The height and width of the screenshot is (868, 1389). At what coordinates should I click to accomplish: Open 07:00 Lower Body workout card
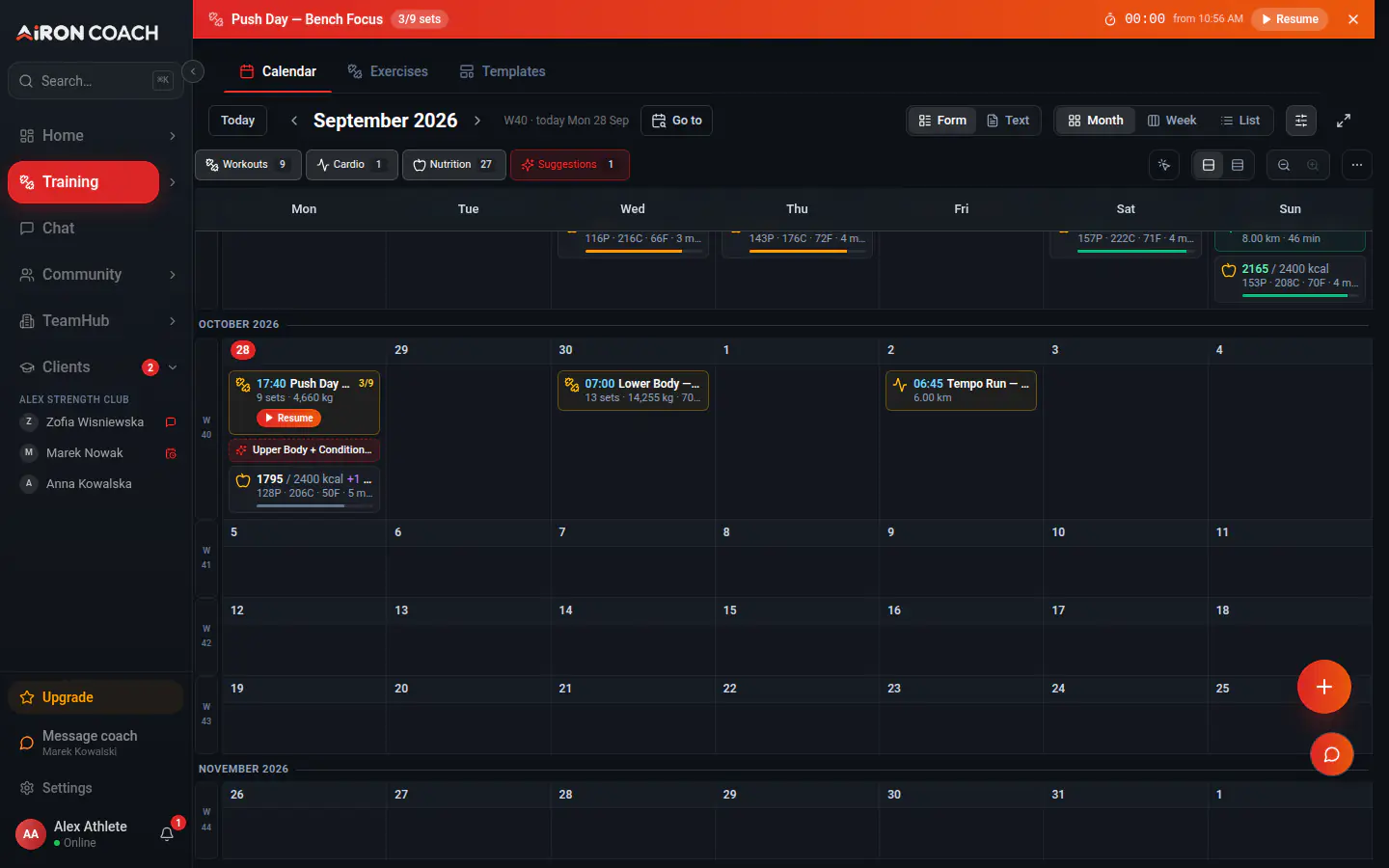[633, 391]
